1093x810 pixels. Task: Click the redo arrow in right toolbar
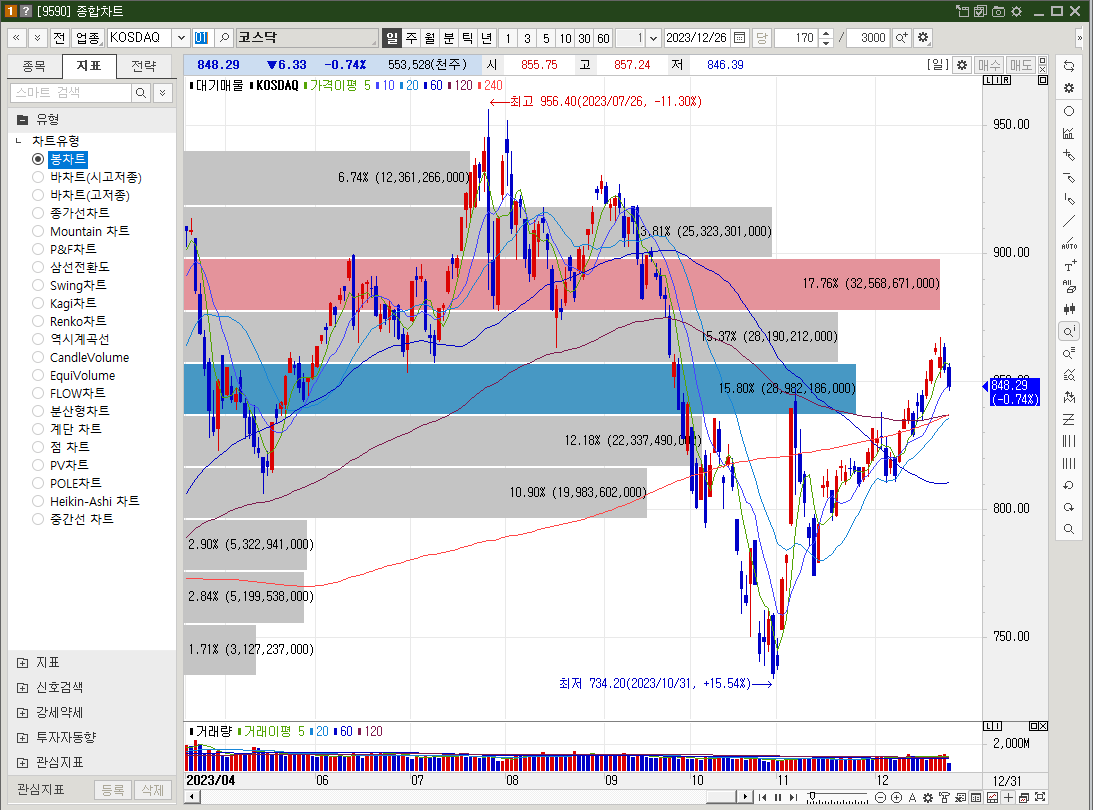[x=1069, y=507]
